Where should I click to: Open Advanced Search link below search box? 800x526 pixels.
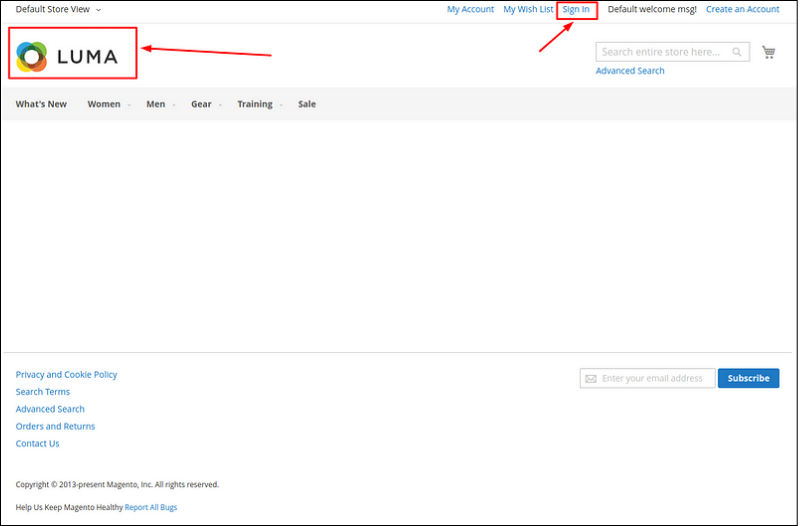630,71
